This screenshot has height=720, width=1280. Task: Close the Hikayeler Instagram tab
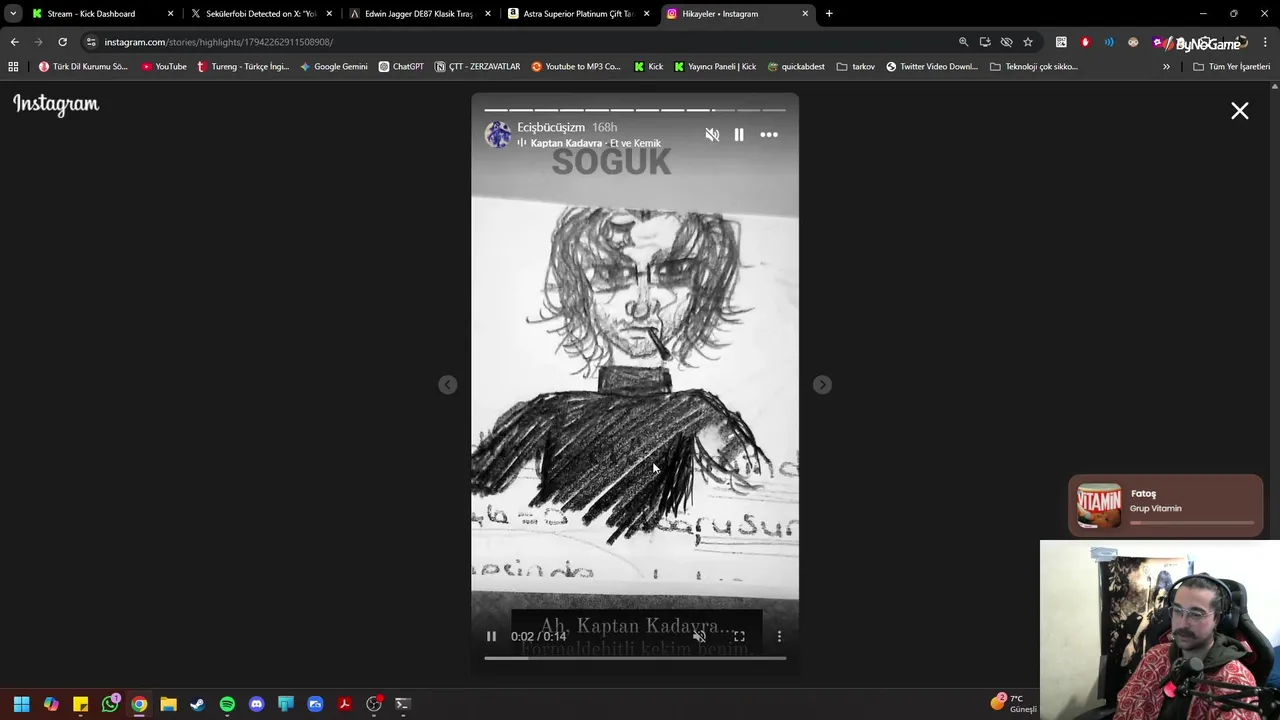point(805,14)
